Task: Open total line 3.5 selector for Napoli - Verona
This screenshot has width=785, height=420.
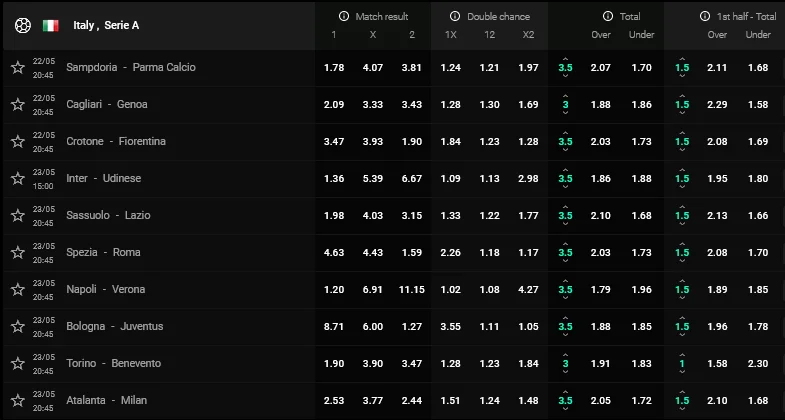Action: click(565, 290)
